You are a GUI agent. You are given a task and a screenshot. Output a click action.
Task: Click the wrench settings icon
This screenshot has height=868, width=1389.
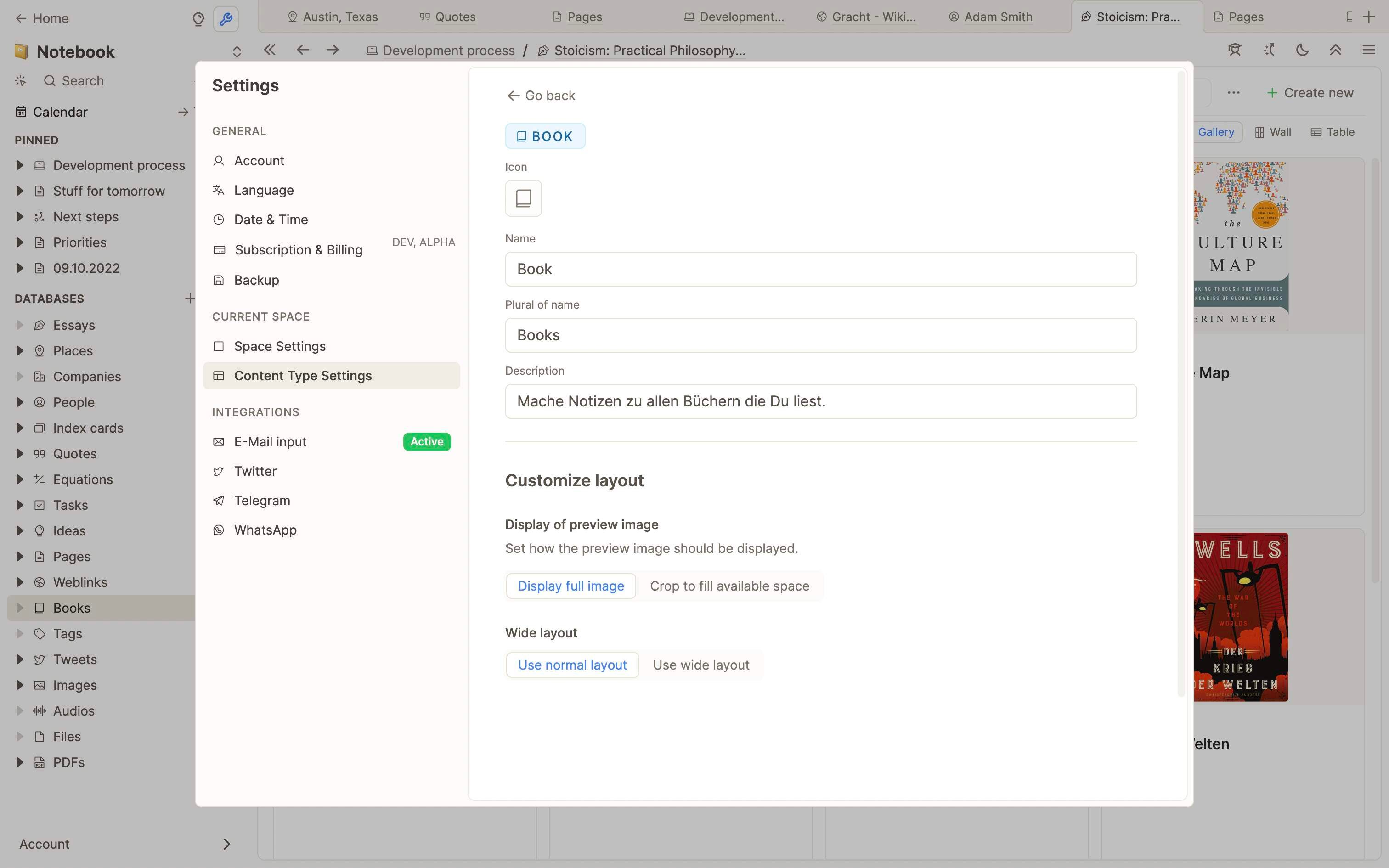(x=226, y=18)
